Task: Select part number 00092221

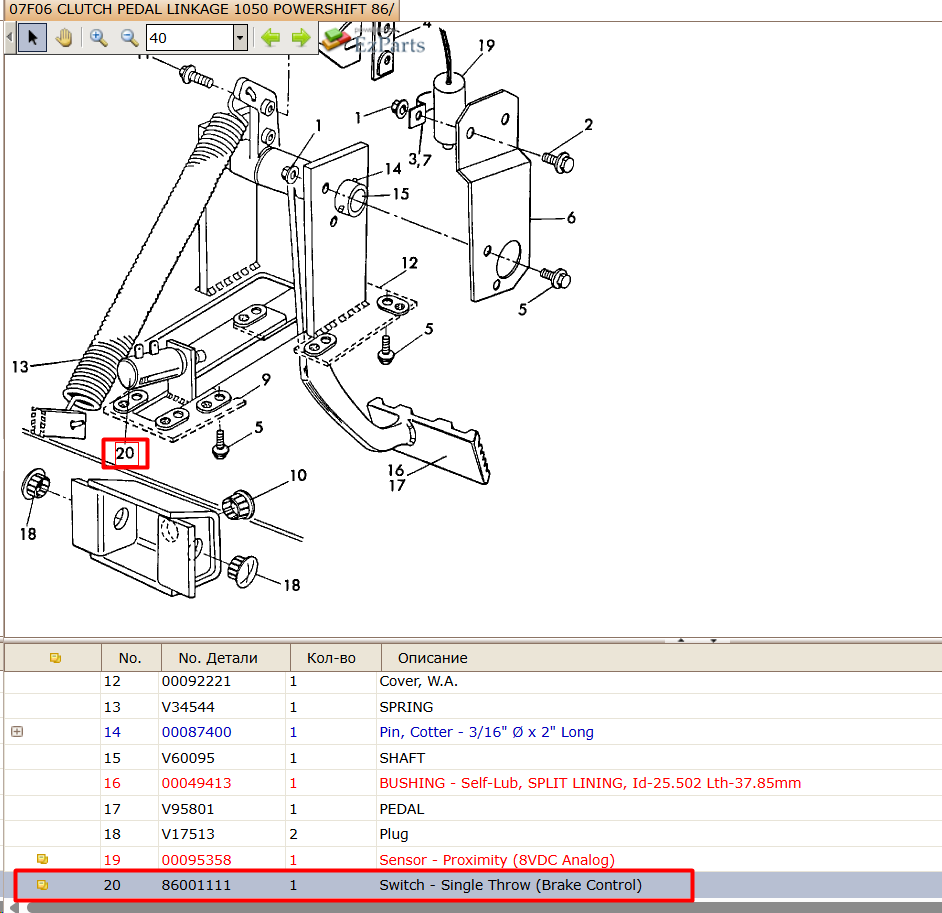Action: [x=196, y=682]
